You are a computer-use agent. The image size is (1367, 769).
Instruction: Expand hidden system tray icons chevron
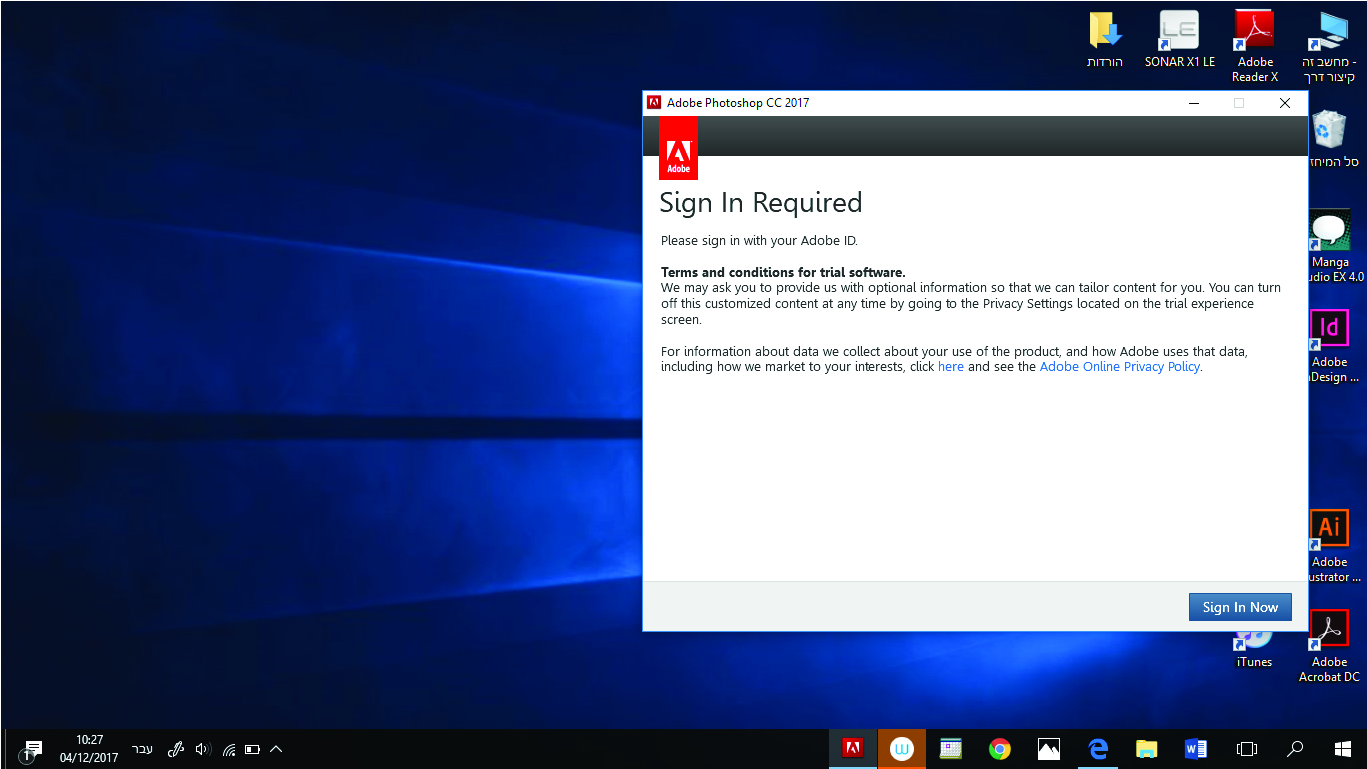pyautogui.click(x=276, y=749)
